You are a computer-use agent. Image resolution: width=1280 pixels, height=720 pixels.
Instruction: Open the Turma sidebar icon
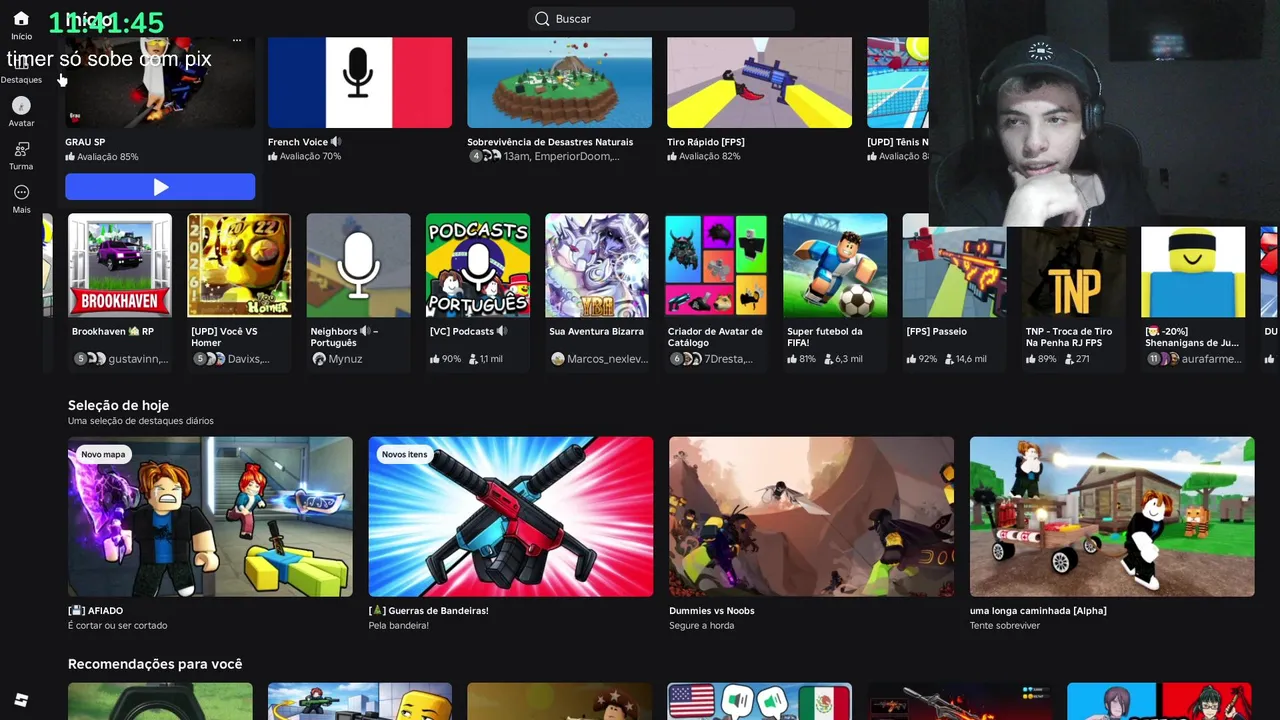tap(21, 149)
